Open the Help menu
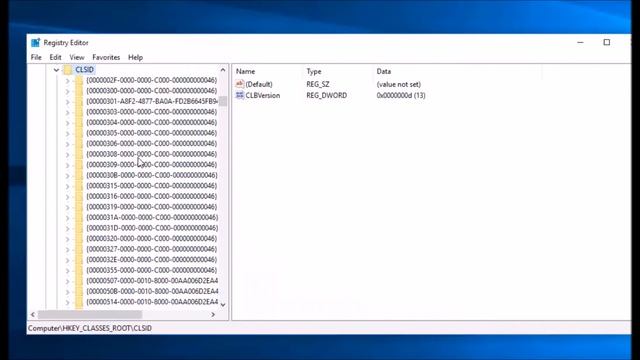This screenshot has height=360, width=640. (x=135, y=58)
